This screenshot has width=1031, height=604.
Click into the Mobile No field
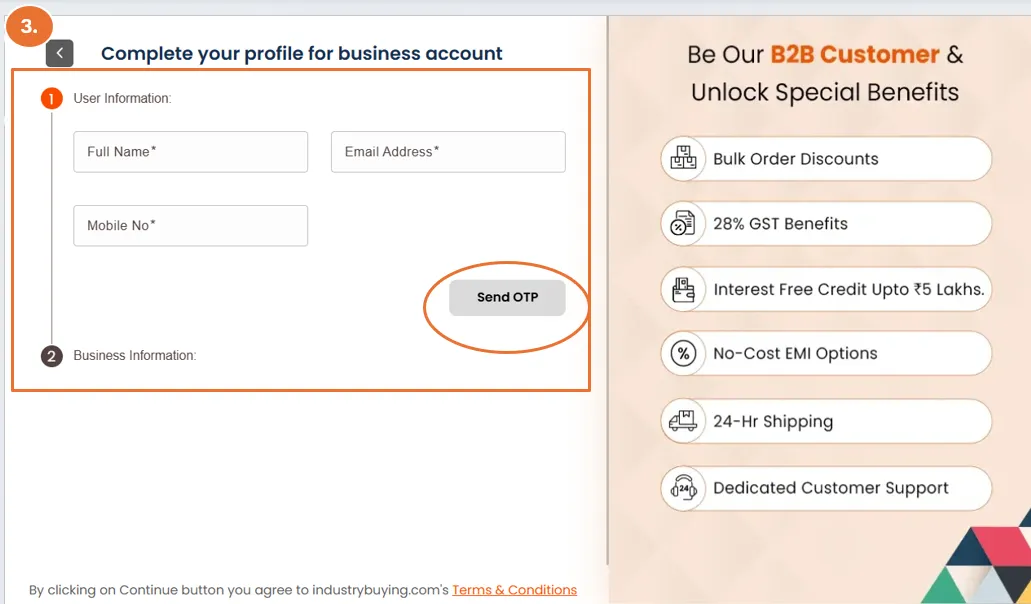[x=190, y=226]
